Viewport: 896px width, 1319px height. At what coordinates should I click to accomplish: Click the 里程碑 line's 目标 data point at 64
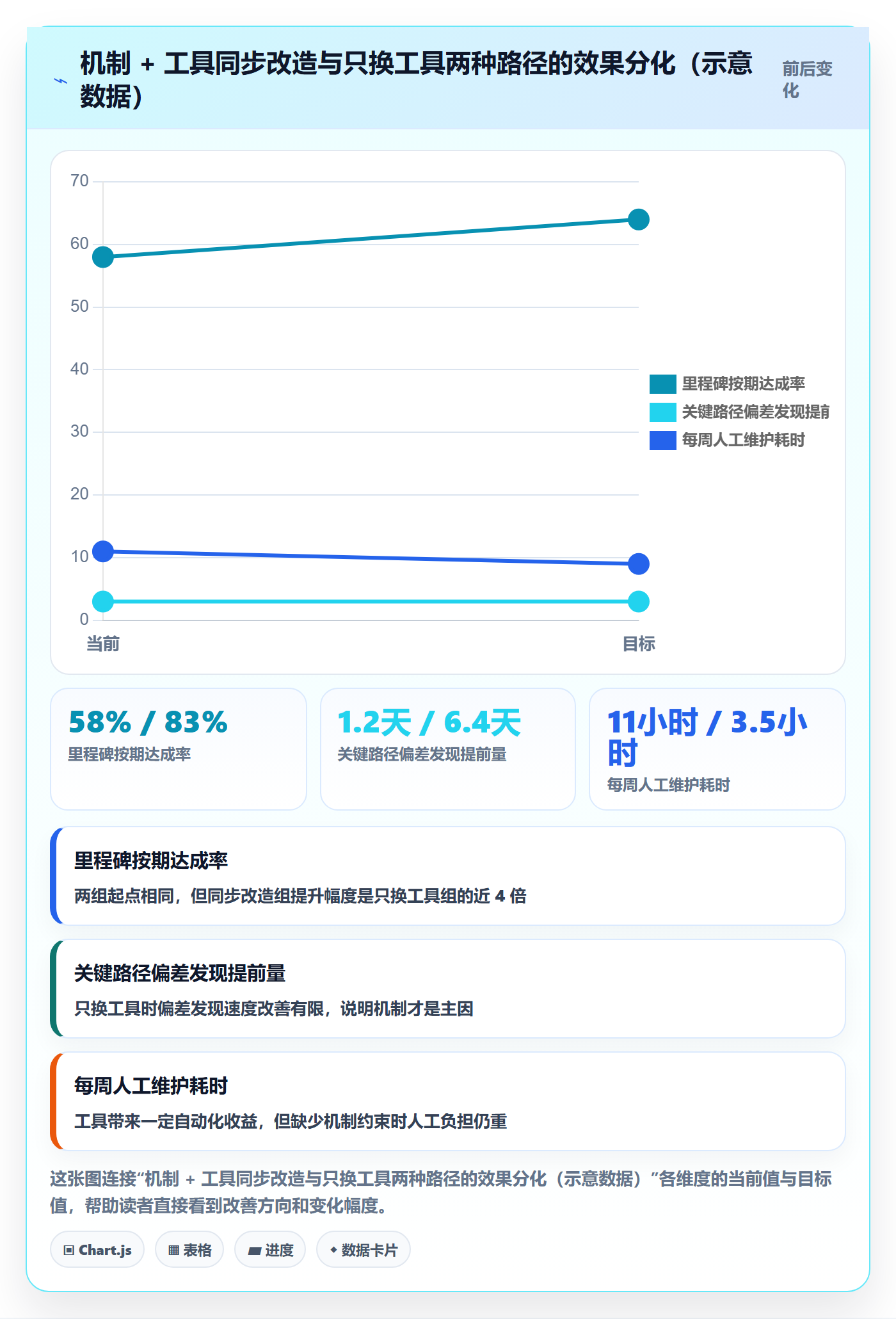pos(639,220)
